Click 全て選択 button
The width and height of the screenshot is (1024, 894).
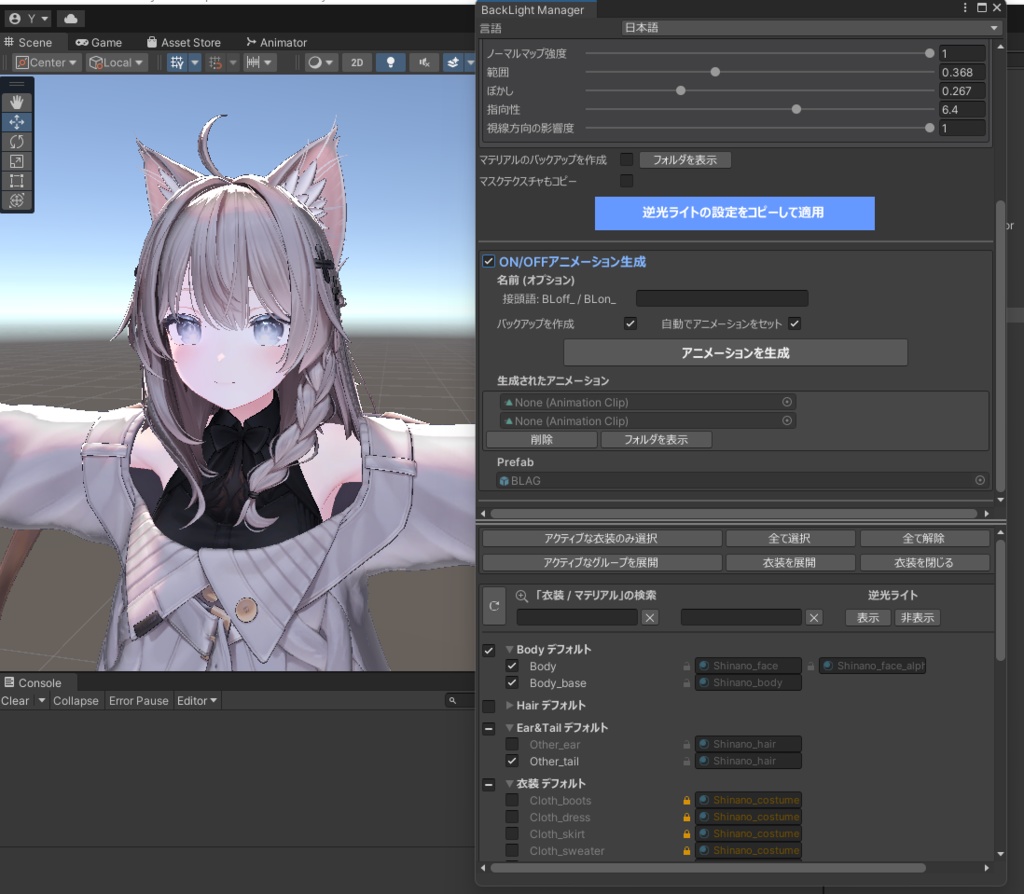[x=790, y=538]
